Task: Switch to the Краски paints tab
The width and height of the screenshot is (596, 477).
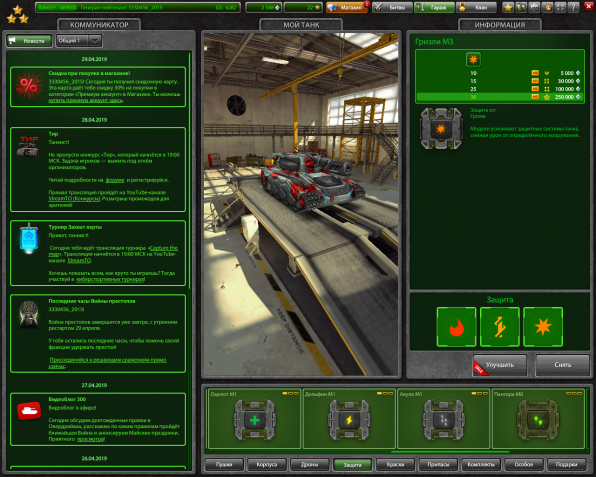Action: click(395, 464)
